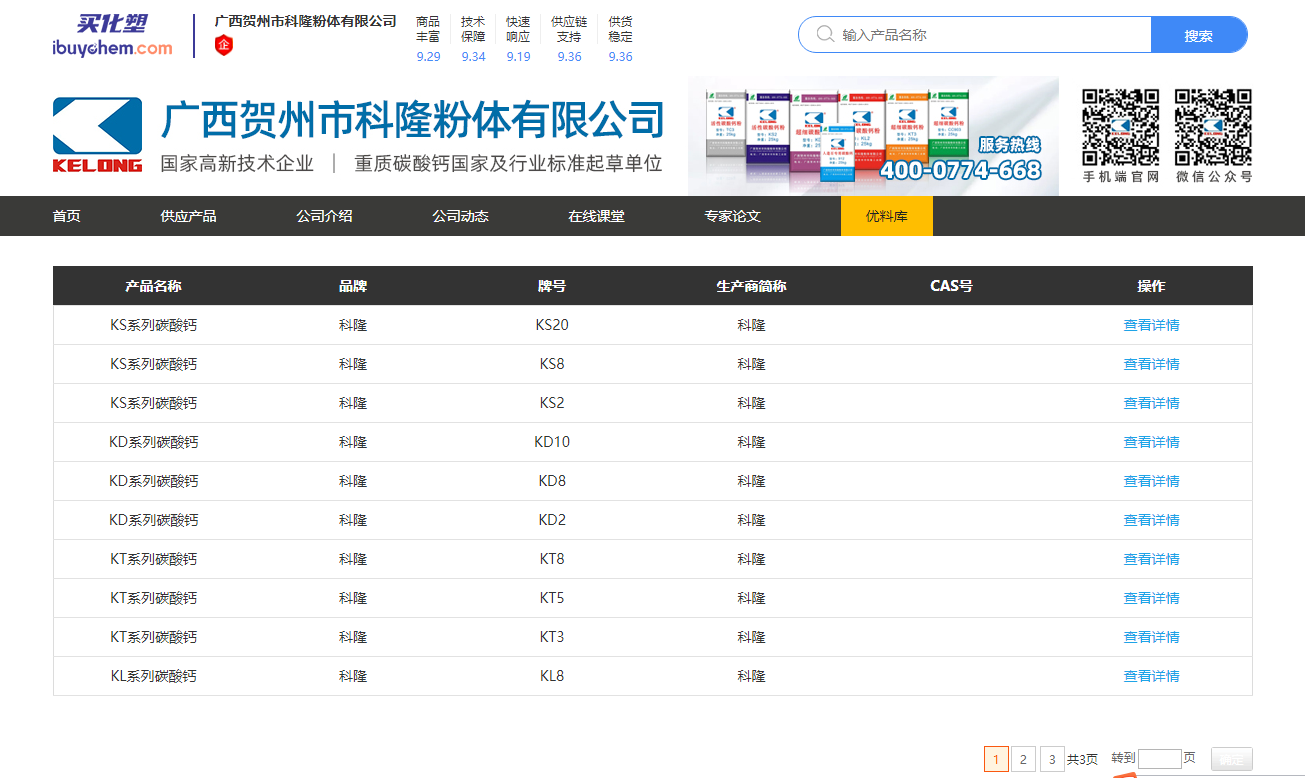This screenshot has height=778, width=1305.
Task: Click the KT5 grade cell
Action: pyautogui.click(x=552, y=598)
